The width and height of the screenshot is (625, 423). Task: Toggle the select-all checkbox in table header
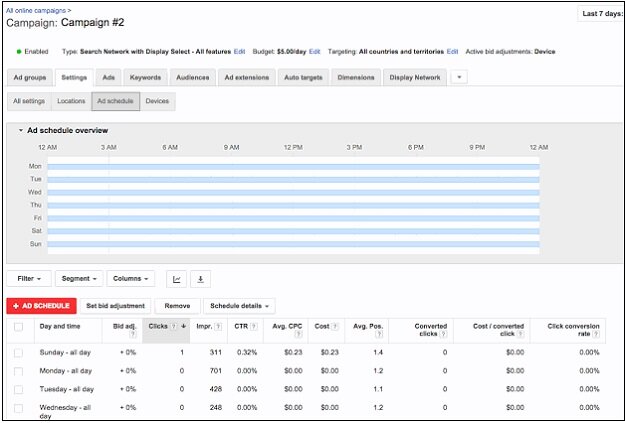pos(18,327)
